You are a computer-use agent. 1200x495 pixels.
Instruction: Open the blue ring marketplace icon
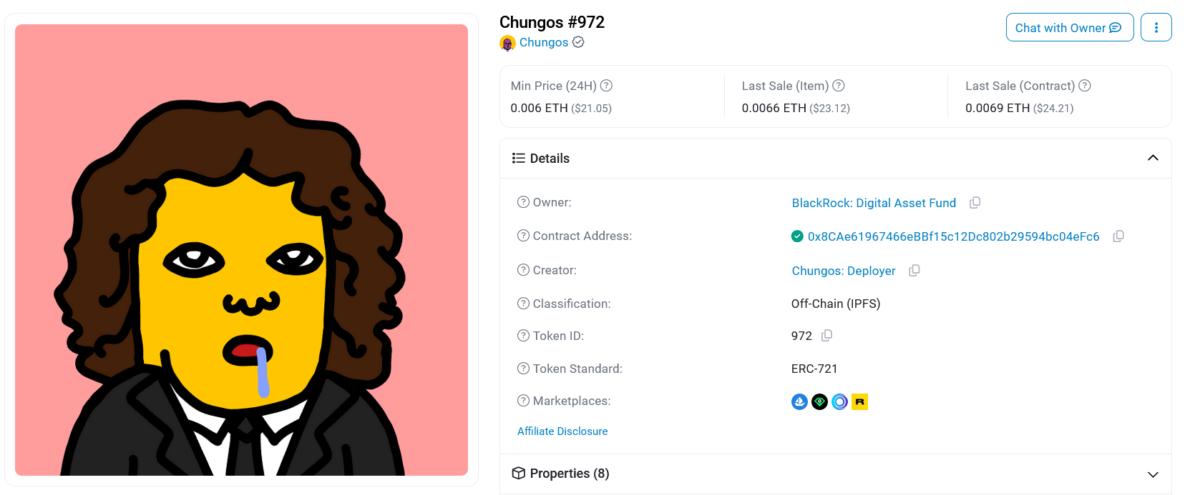coord(839,402)
